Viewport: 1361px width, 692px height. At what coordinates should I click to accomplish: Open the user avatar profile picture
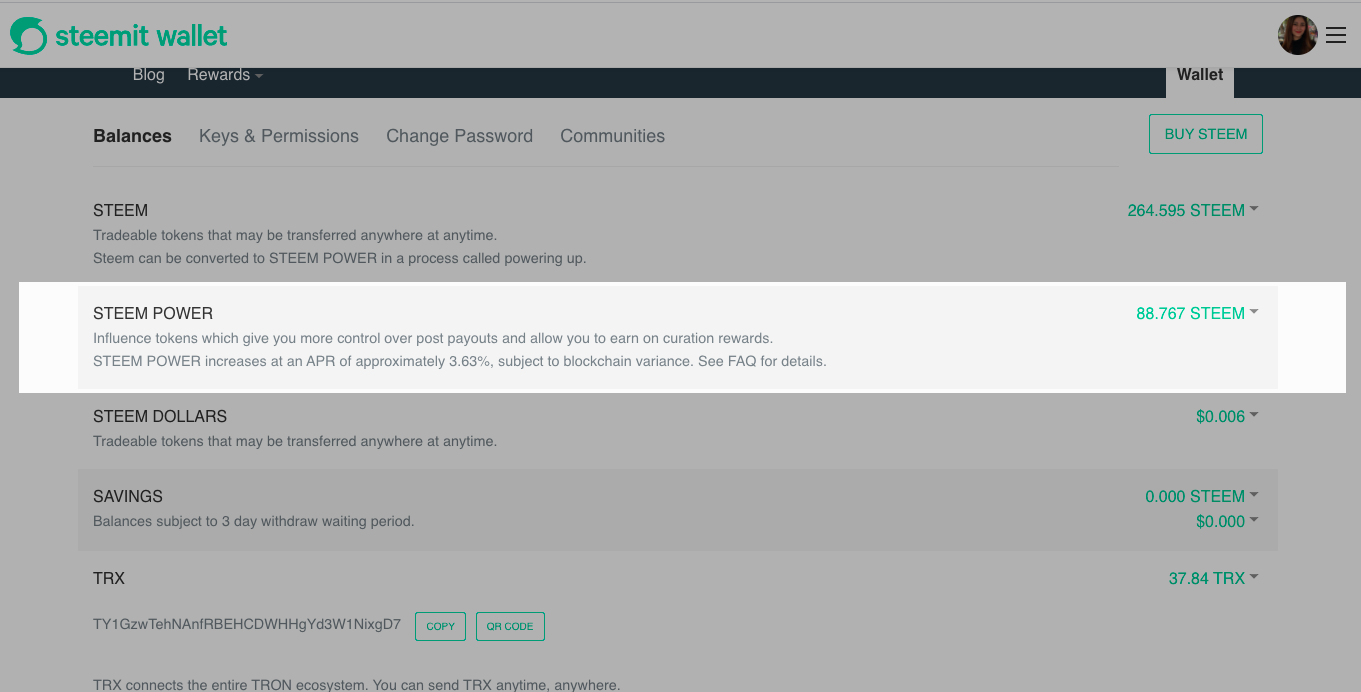1297,35
